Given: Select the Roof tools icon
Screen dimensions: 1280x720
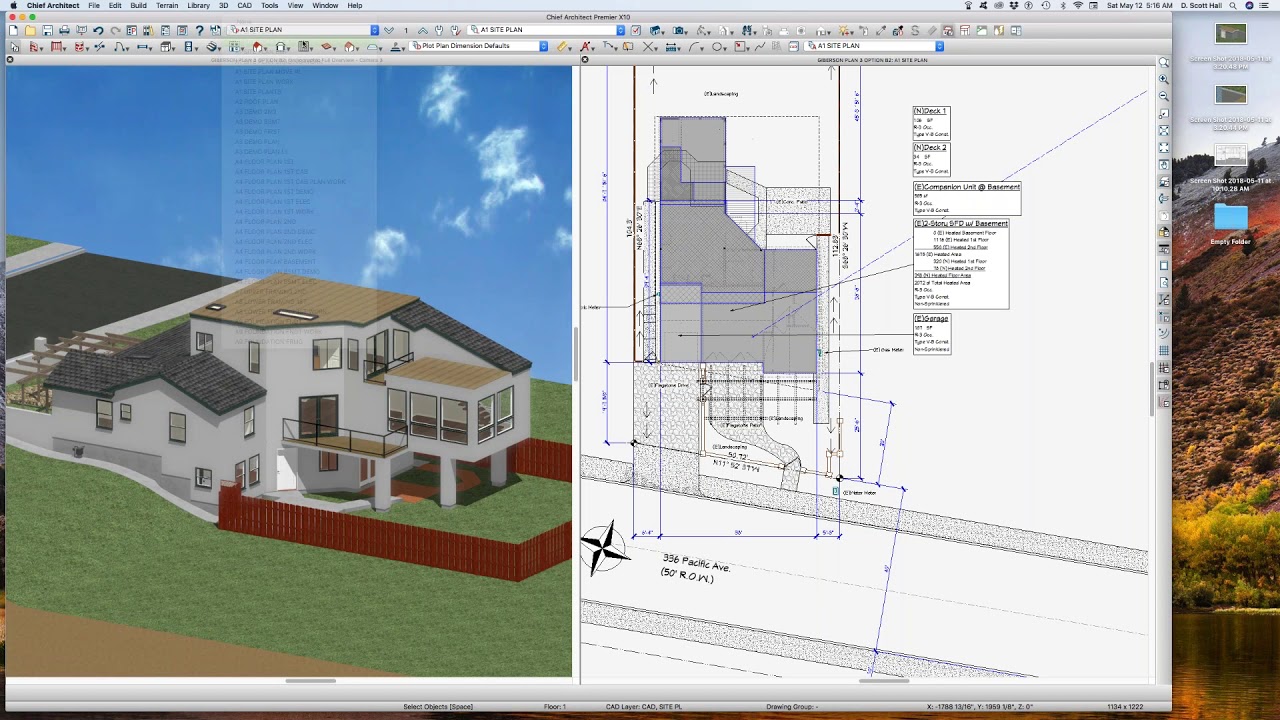Looking at the screenshot, I should click(257, 46).
